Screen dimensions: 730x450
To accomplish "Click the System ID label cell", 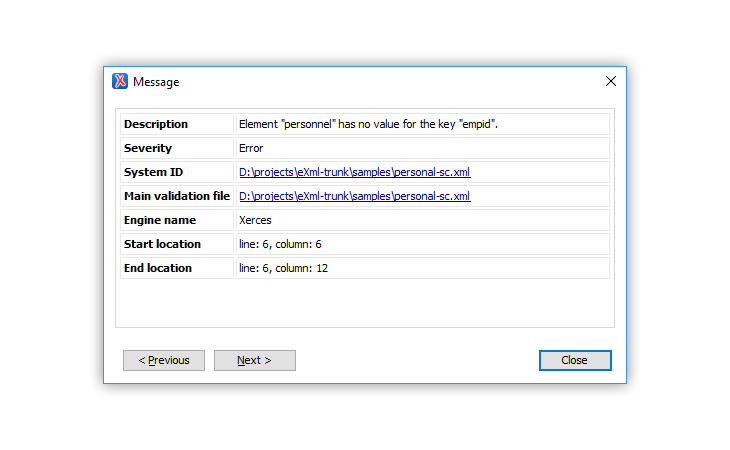I will click(177, 172).
